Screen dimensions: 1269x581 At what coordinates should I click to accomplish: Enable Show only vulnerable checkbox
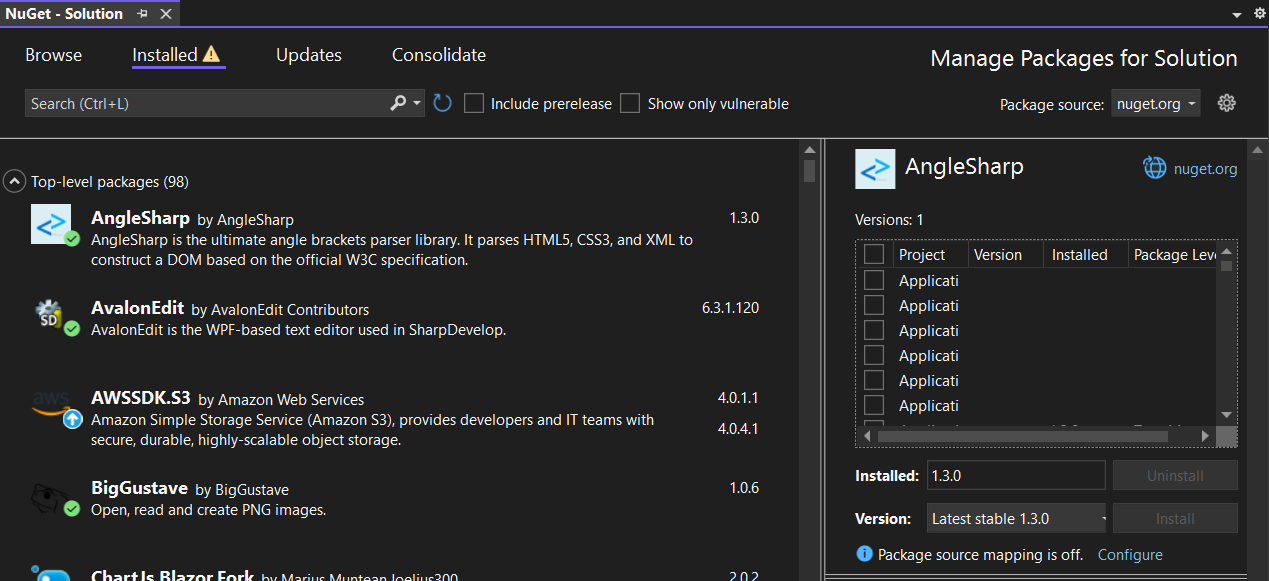coord(630,103)
